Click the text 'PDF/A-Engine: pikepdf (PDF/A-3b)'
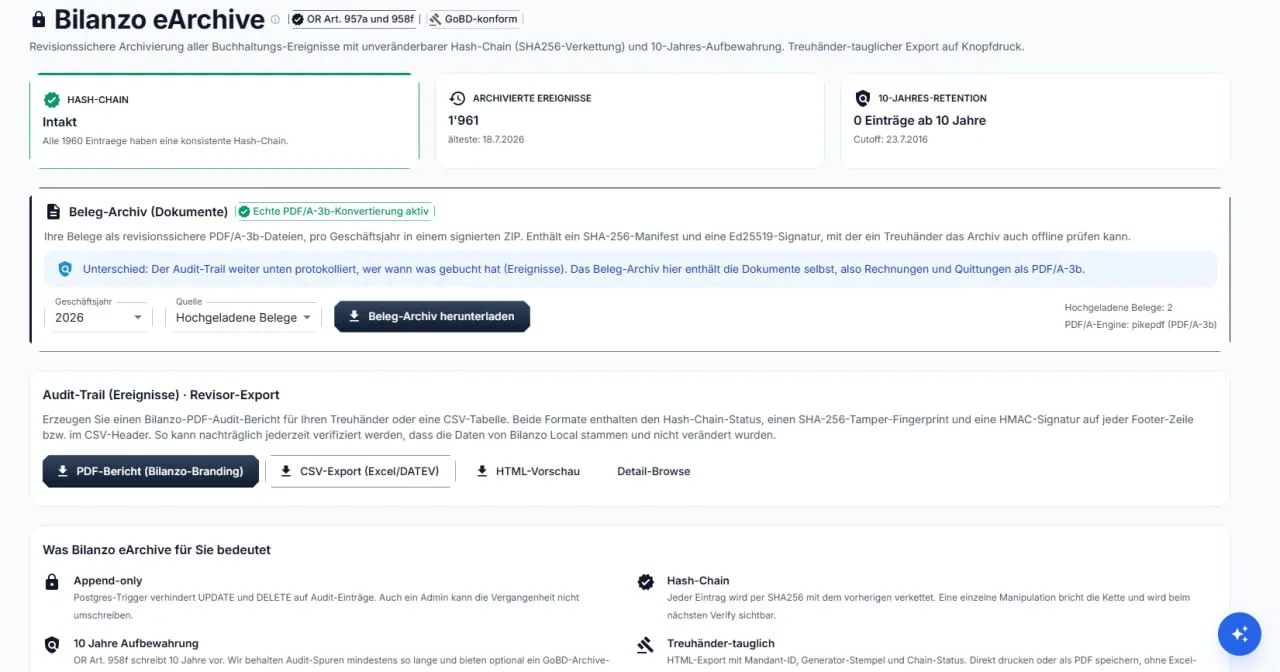Viewport: 1280px width, 672px height. [1140, 325]
